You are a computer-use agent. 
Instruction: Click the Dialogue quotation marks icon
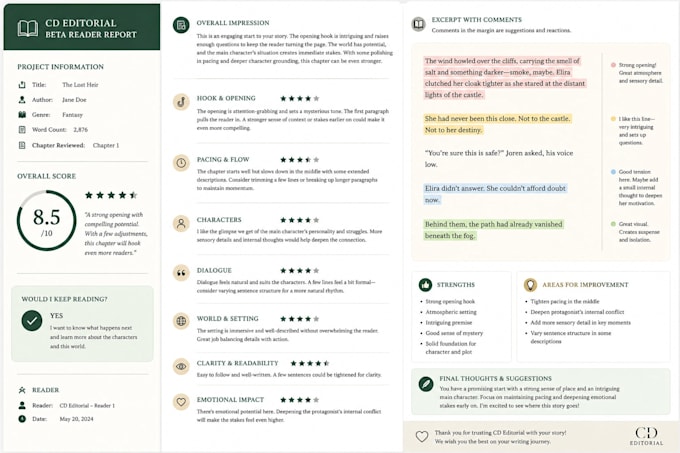(181, 273)
